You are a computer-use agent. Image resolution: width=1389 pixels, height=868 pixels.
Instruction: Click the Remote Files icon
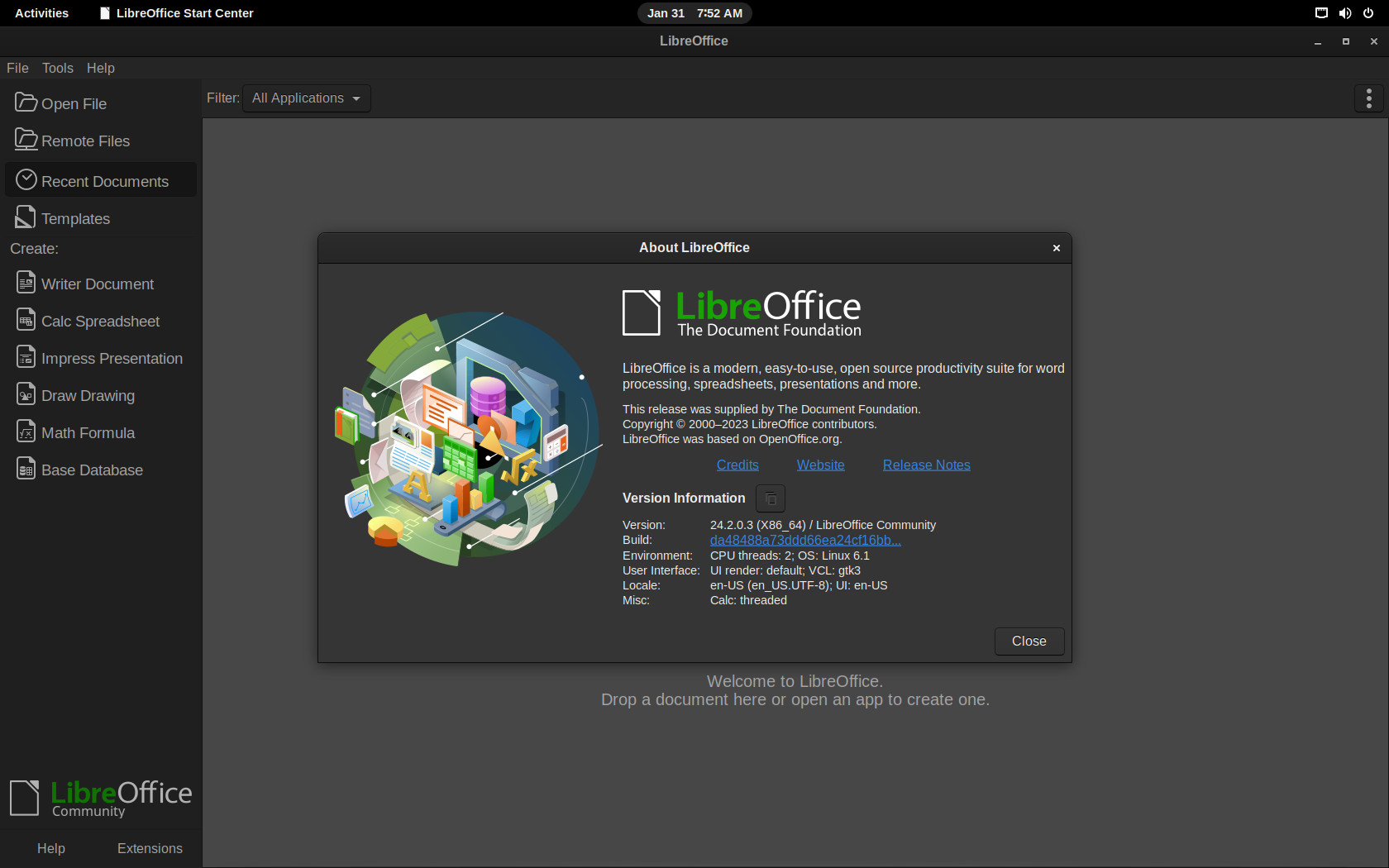[26, 140]
